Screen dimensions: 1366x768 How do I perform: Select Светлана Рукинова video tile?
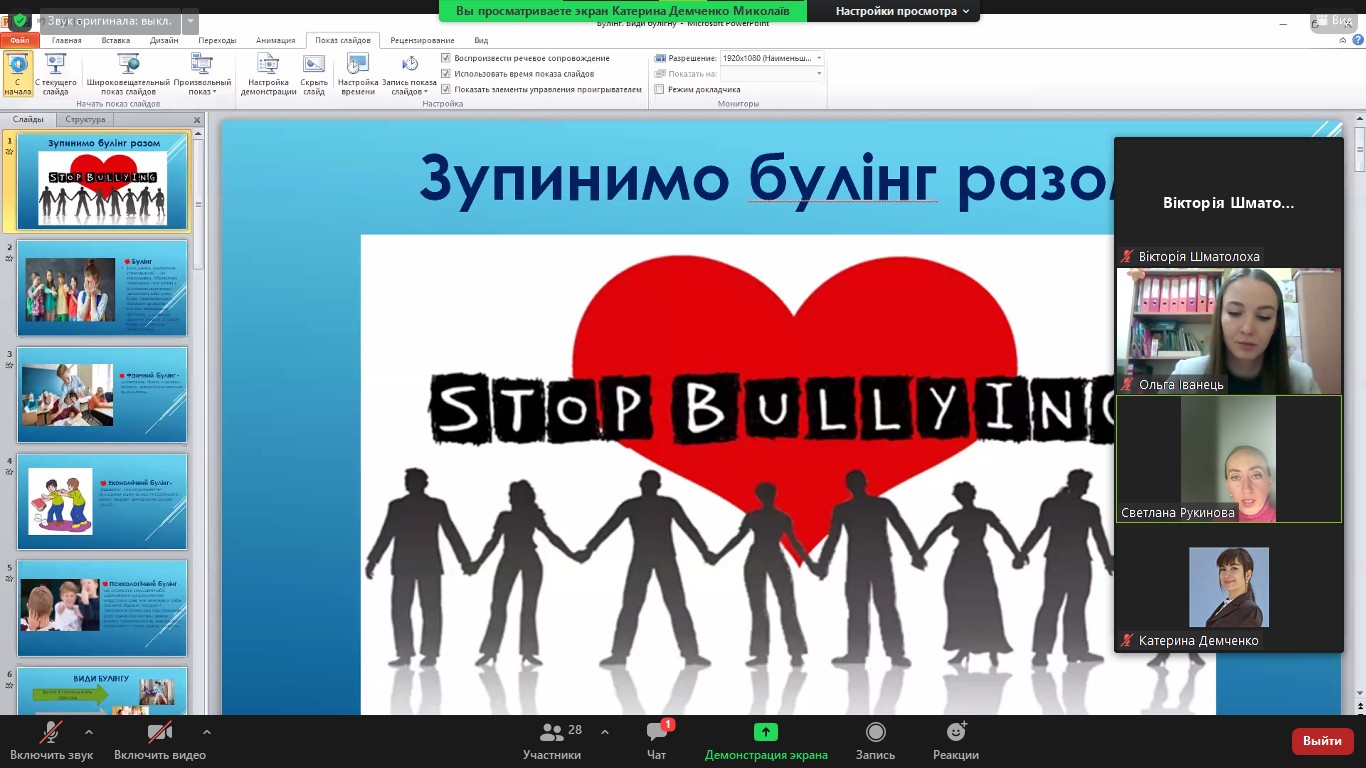(1229, 459)
